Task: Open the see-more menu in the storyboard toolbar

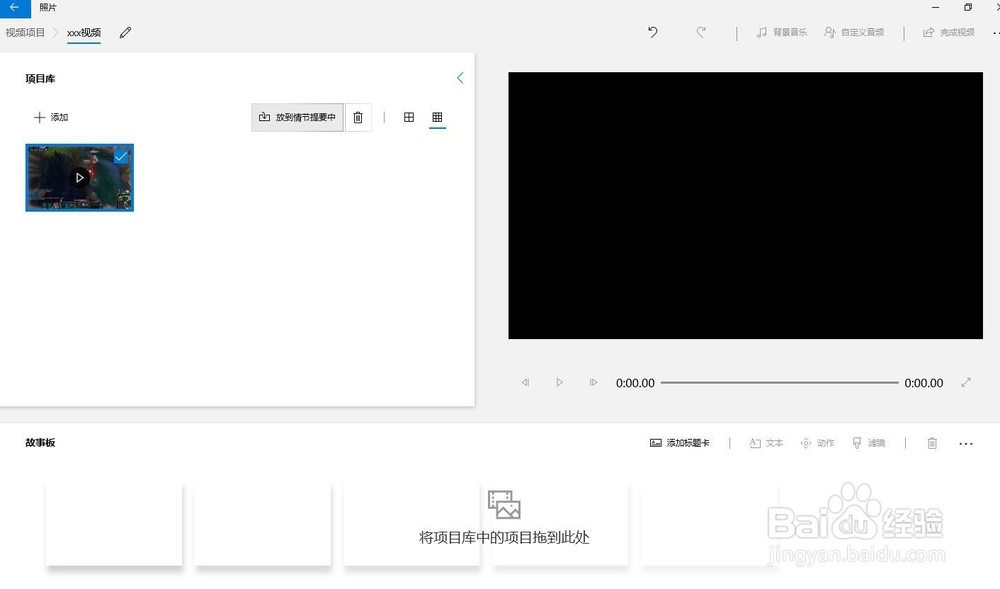Action: coord(965,443)
